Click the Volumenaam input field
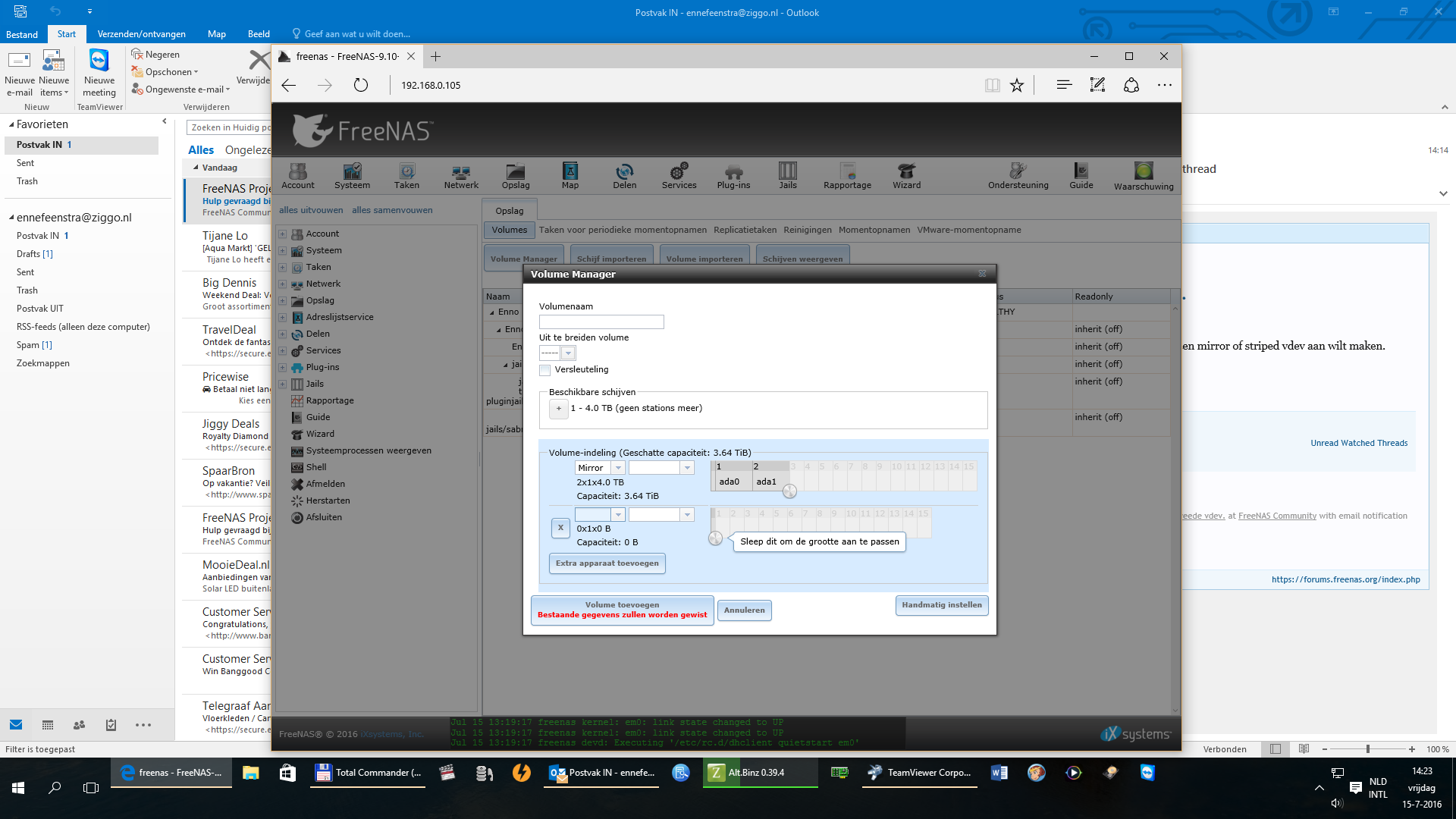The image size is (1456, 819). [601, 322]
